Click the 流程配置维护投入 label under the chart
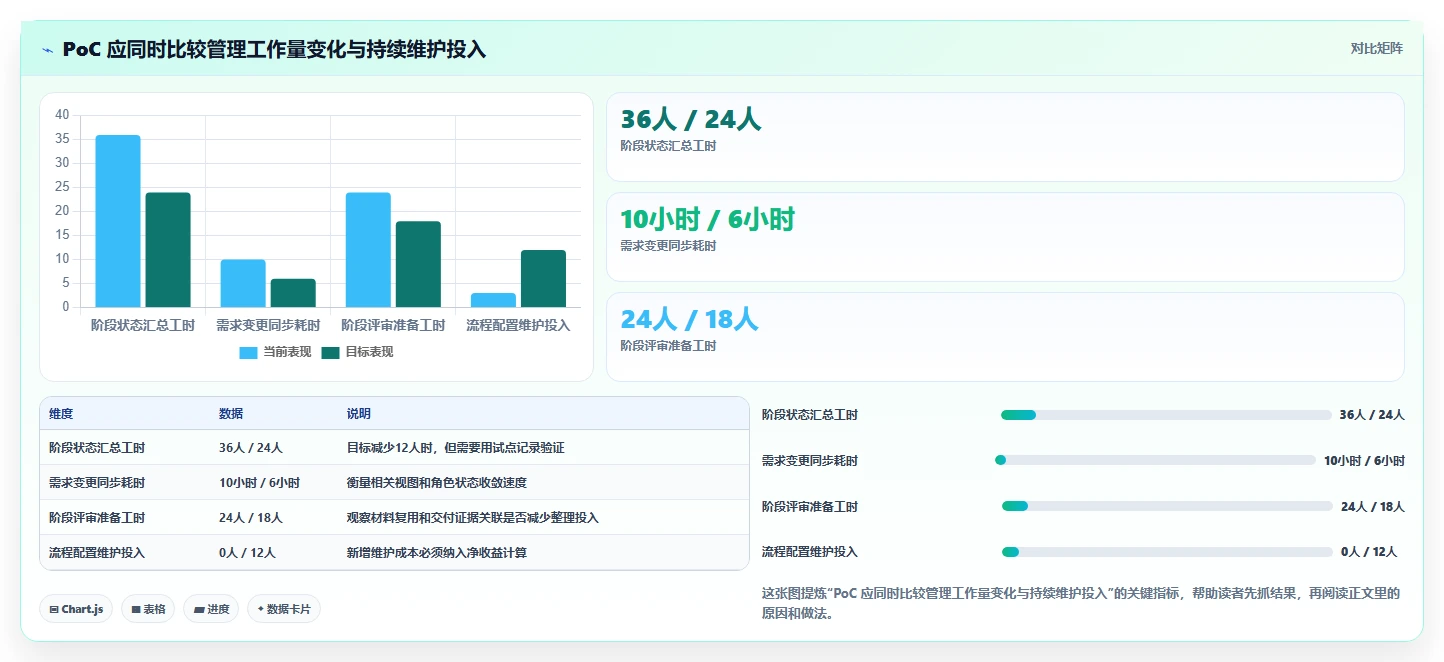 [518, 326]
